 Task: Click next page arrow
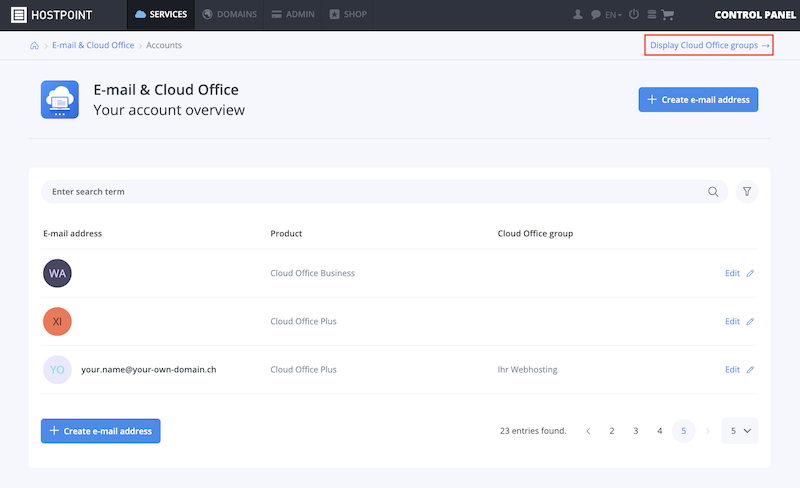[x=708, y=431]
